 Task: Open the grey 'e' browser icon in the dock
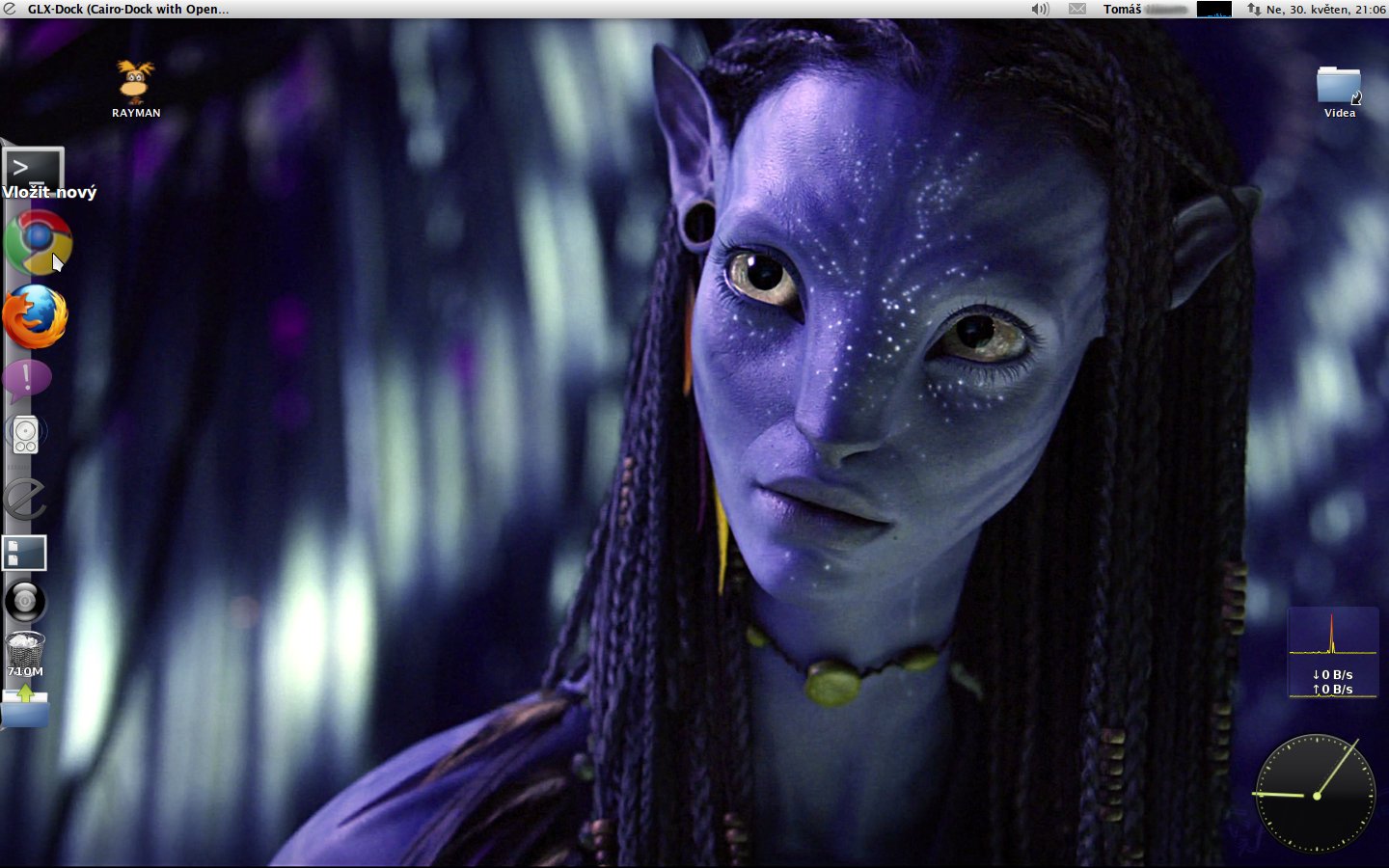pyautogui.click(x=25, y=500)
